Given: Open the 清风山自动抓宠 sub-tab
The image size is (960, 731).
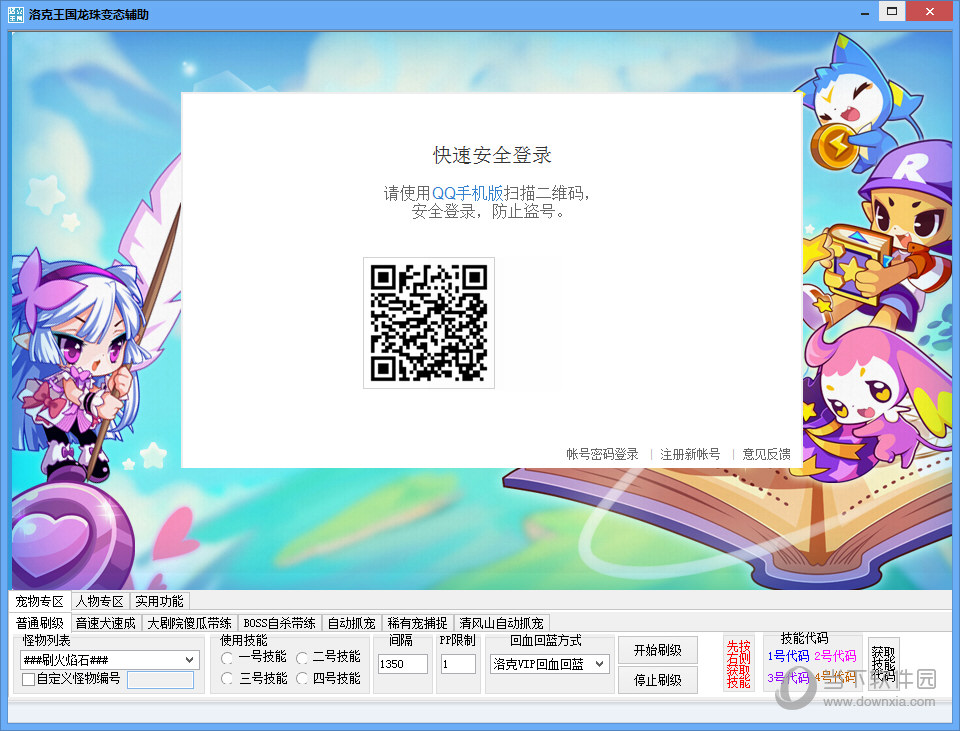Looking at the screenshot, I should pos(501,623).
